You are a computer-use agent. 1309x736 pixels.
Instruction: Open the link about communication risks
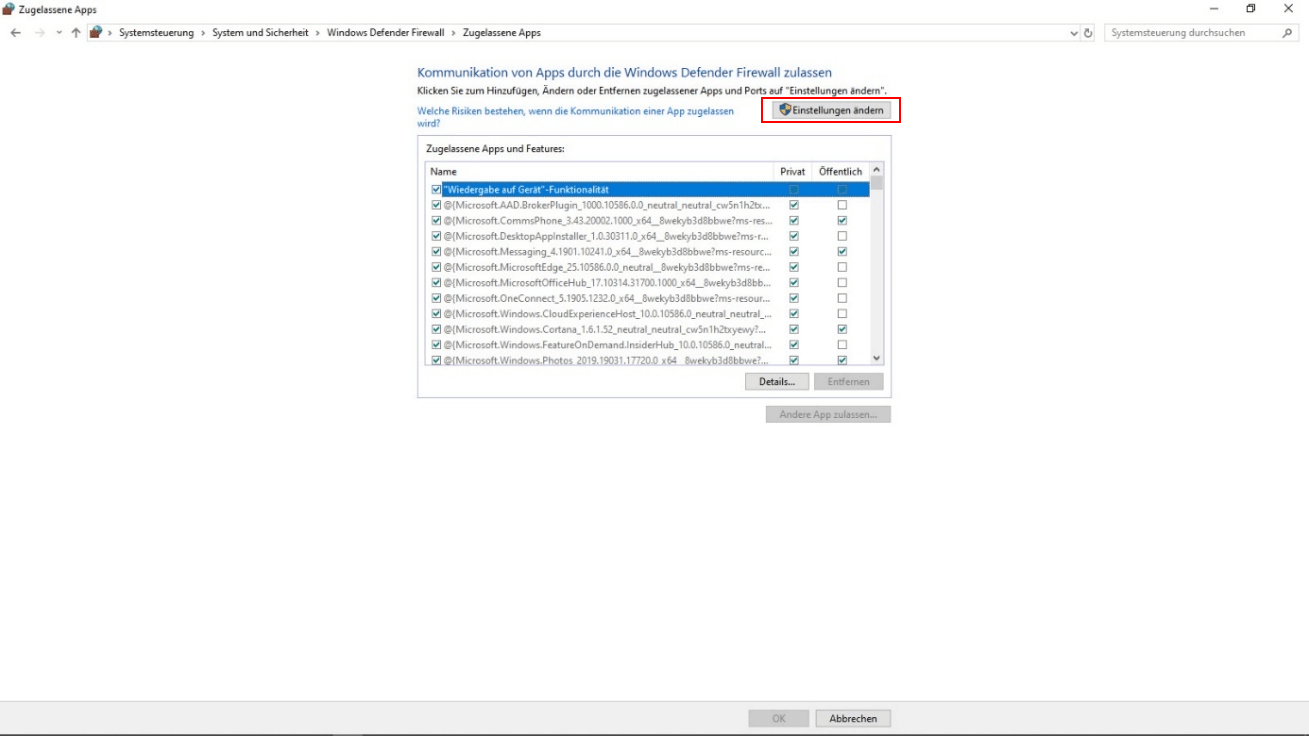575,117
